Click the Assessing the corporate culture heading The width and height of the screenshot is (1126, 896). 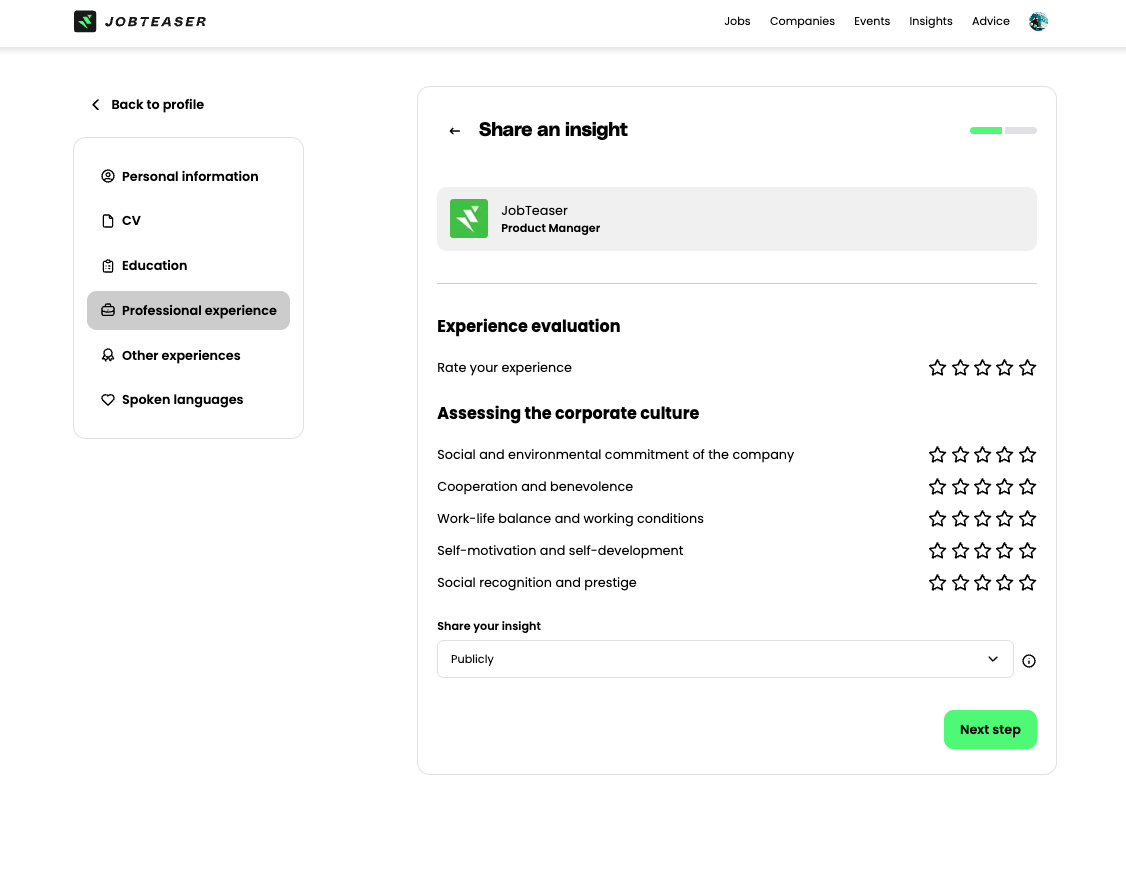[x=568, y=414]
